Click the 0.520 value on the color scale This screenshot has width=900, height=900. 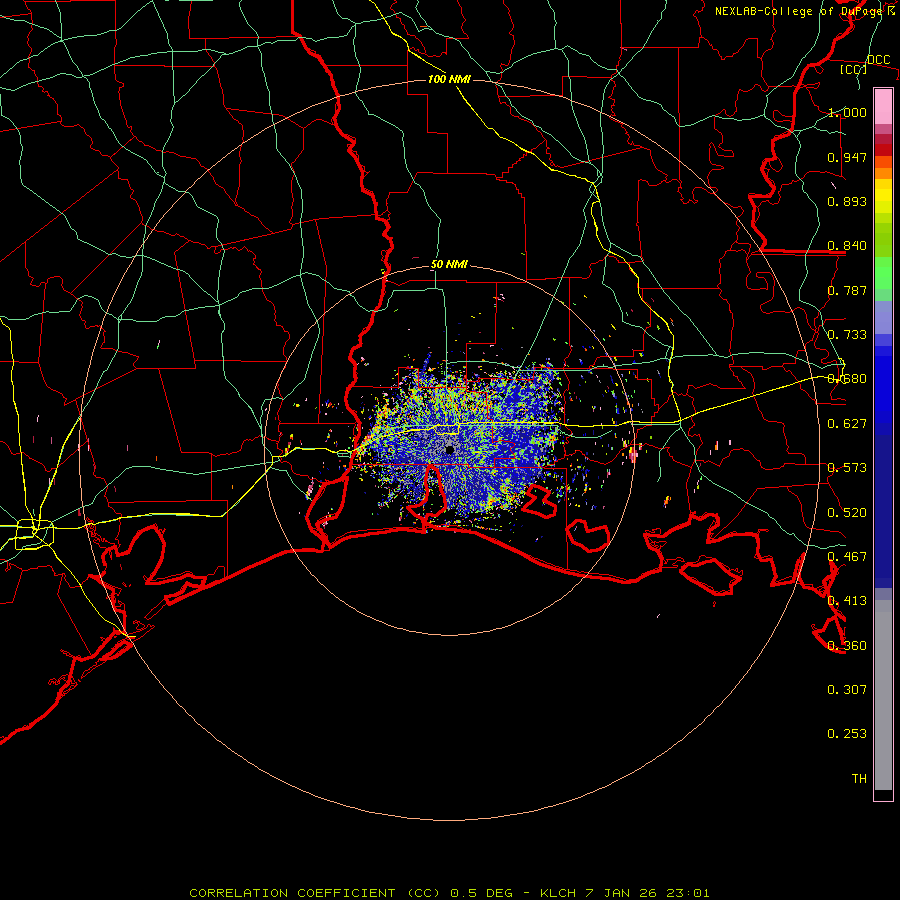point(847,513)
